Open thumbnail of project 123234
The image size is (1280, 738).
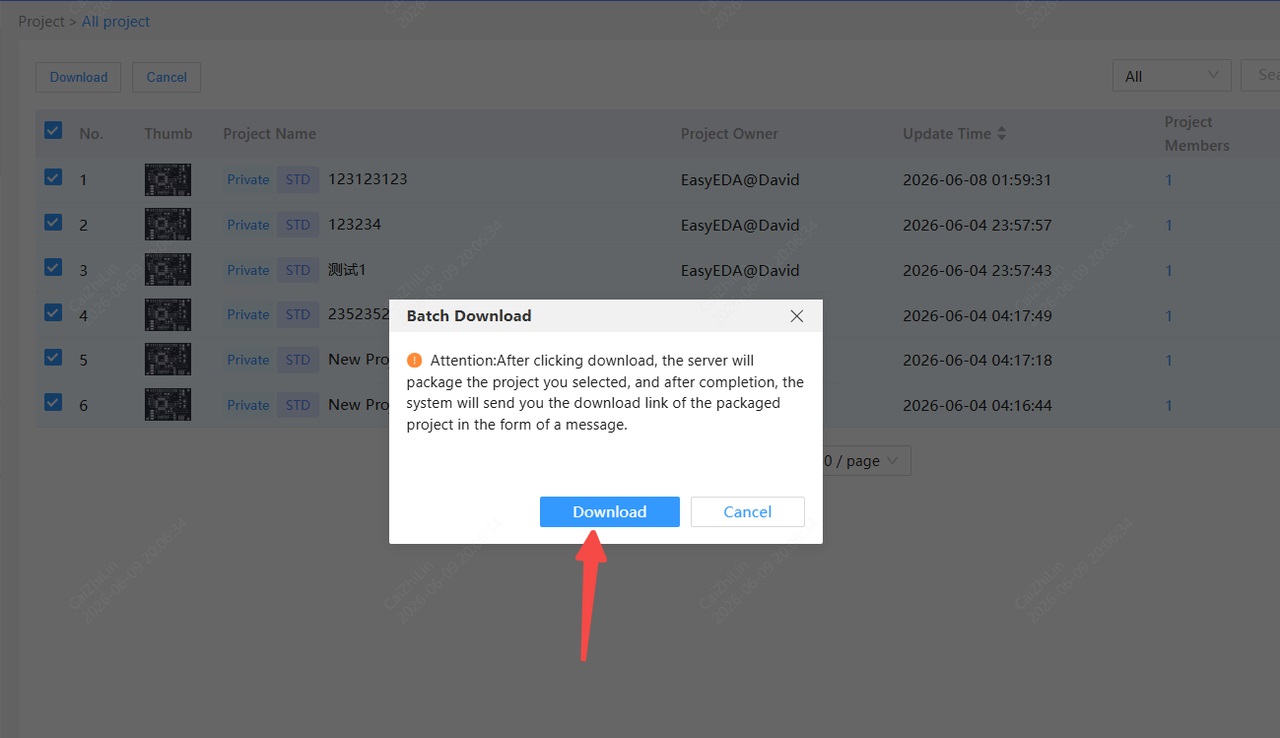pos(167,225)
